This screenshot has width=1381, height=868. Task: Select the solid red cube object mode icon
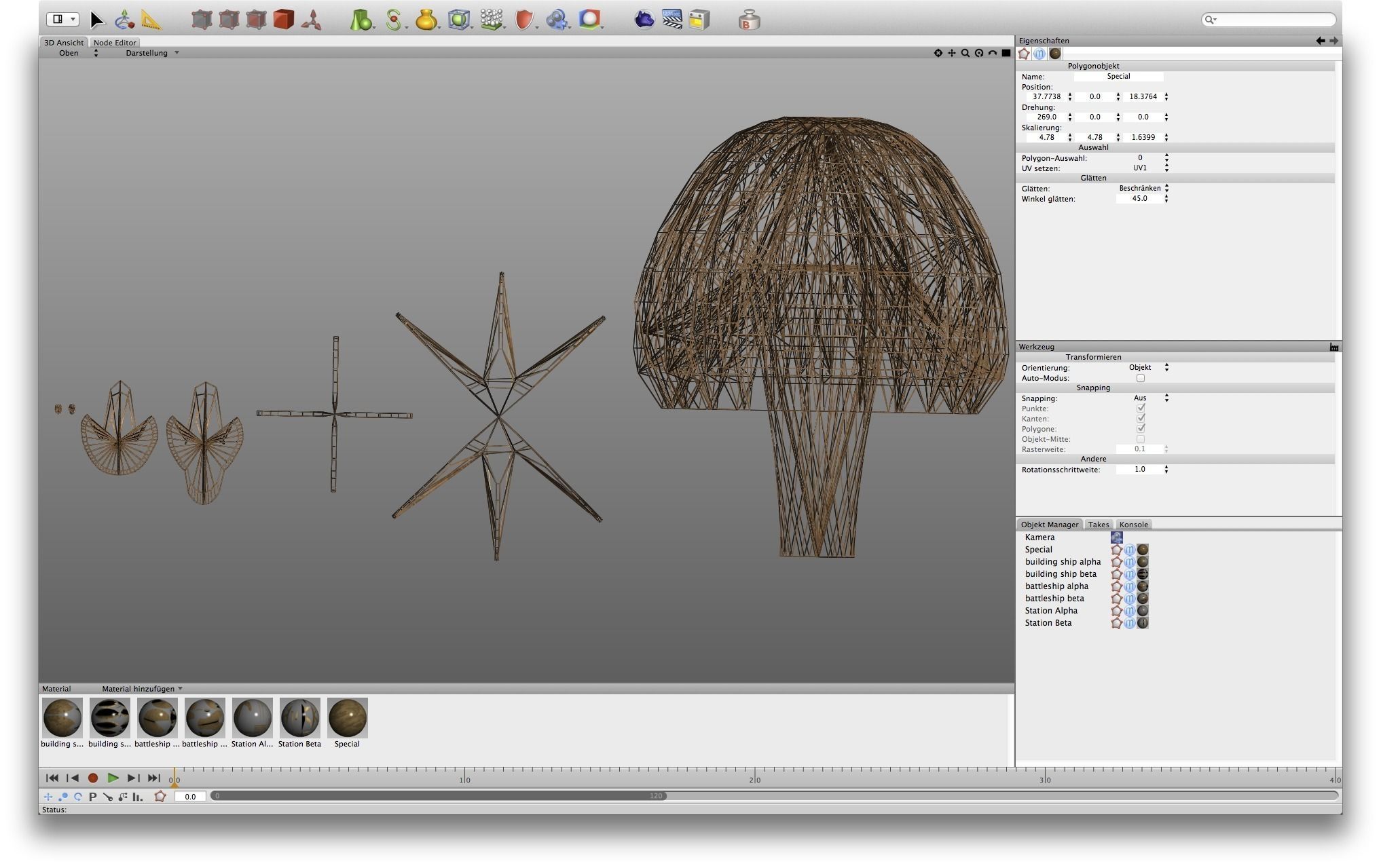[283, 20]
